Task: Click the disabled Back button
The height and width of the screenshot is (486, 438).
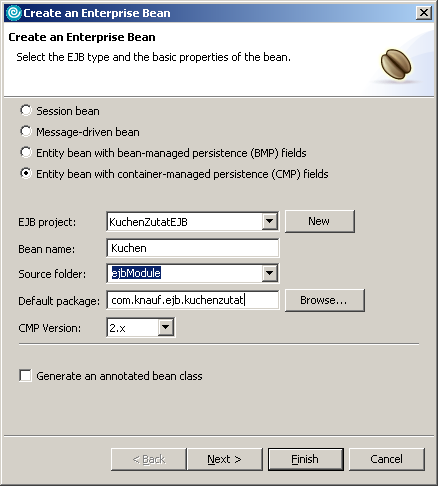Action: [148, 459]
